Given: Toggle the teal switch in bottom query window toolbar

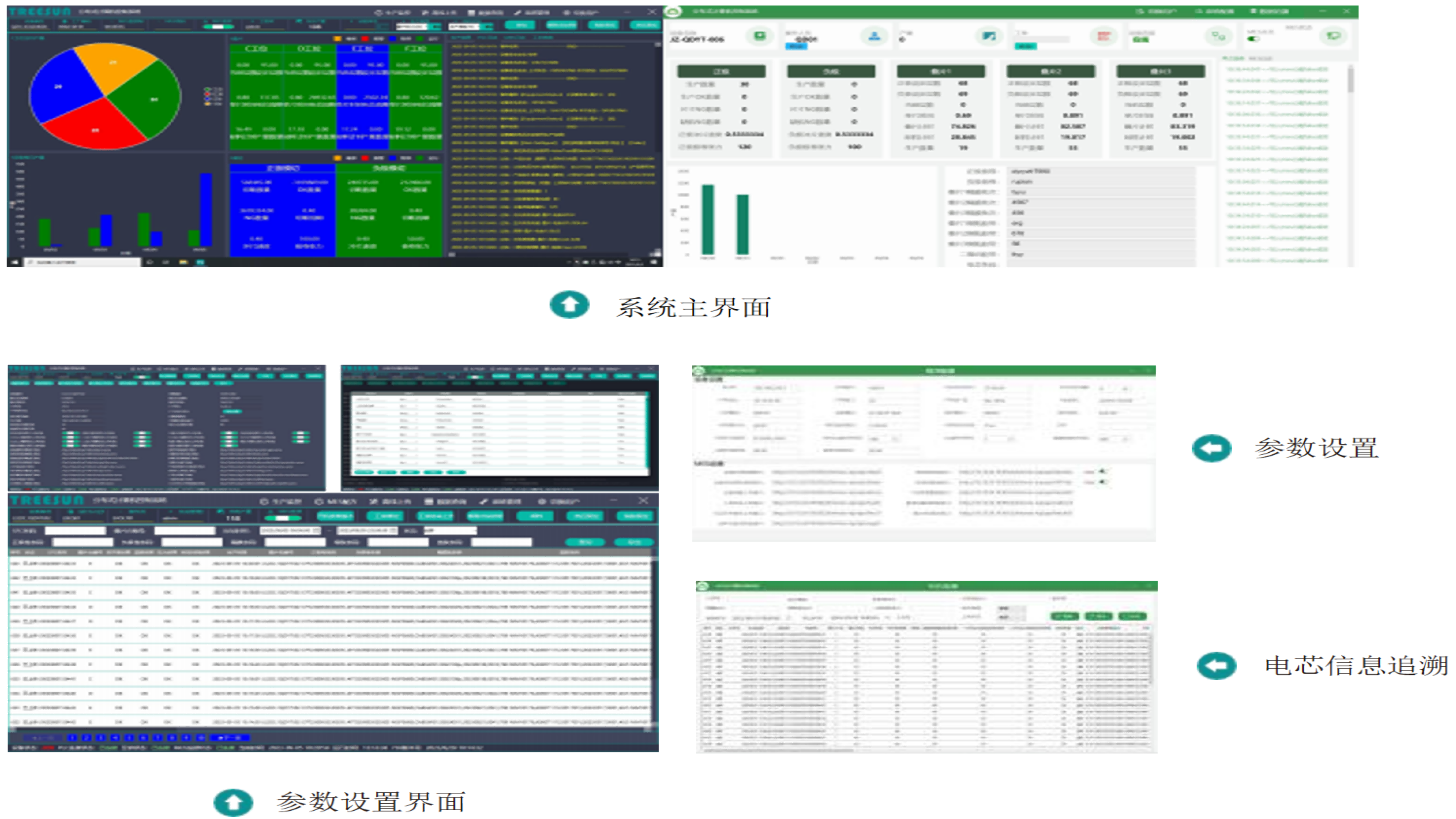Looking at the screenshot, I should 283,518.
